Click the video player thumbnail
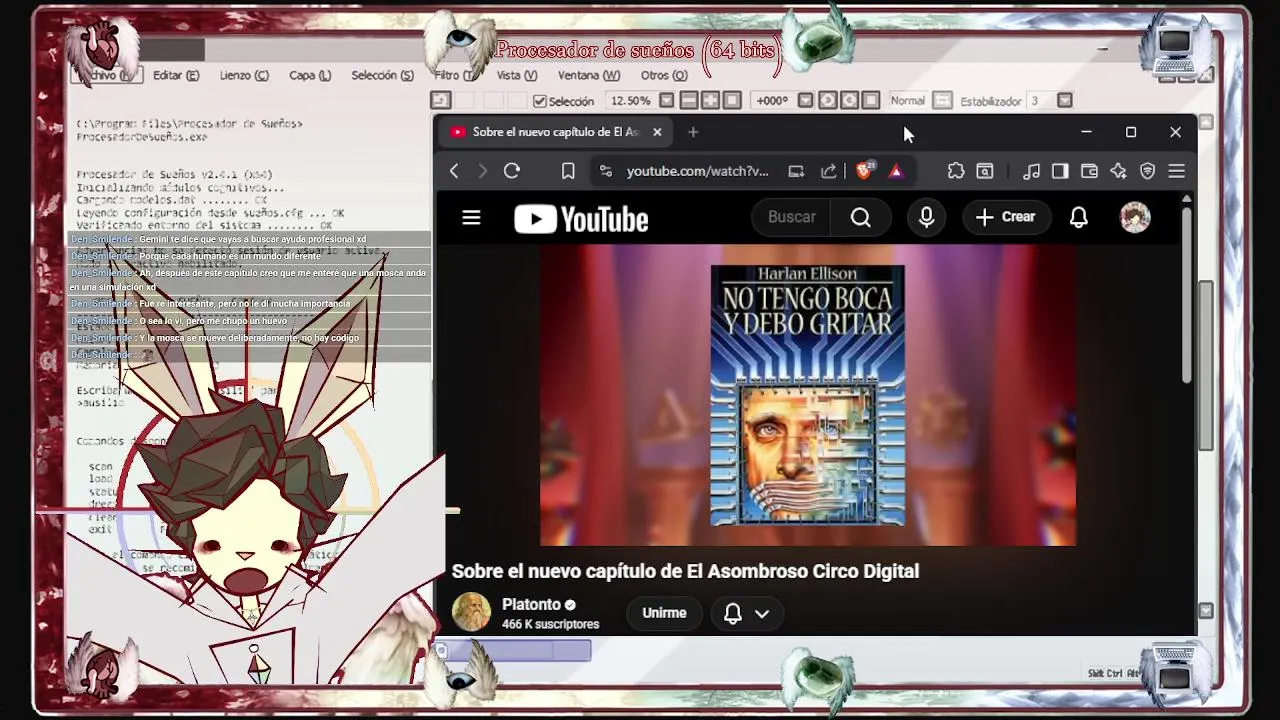 [808, 395]
